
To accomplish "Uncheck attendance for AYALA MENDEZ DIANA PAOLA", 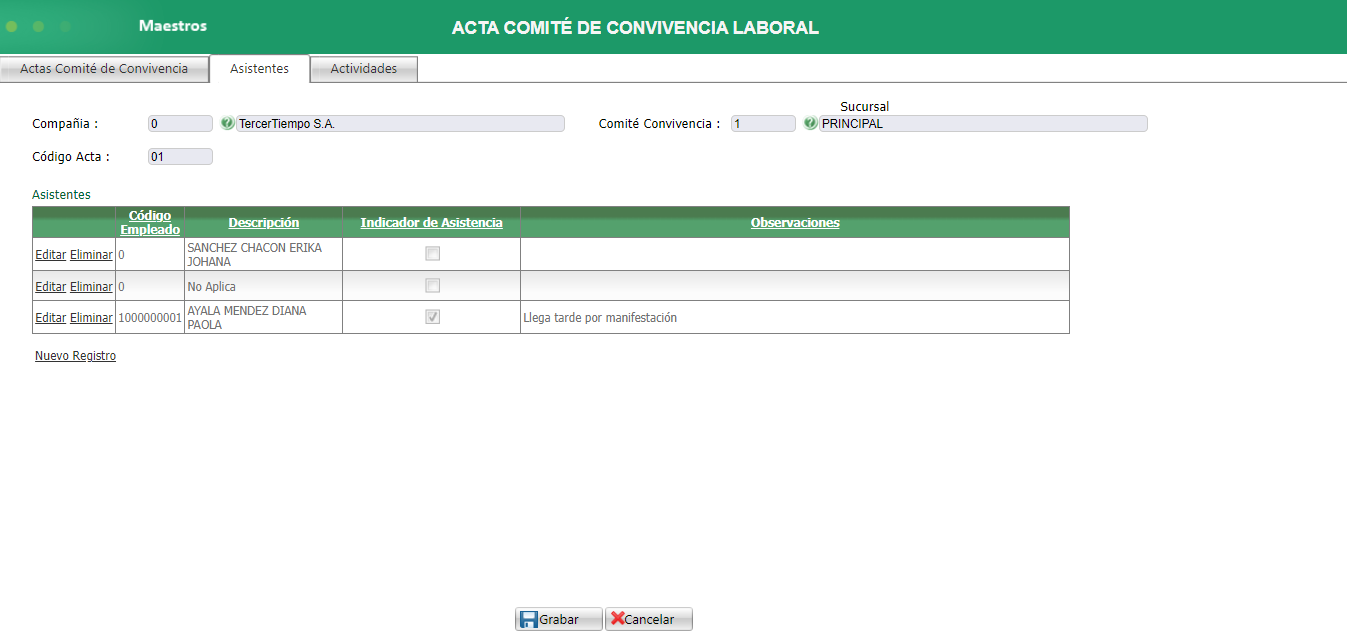I will [x=431, y=316].
